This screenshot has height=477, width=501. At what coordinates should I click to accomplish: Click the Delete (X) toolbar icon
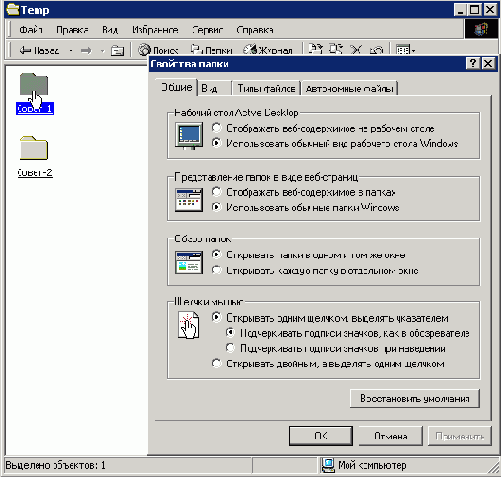356,49
